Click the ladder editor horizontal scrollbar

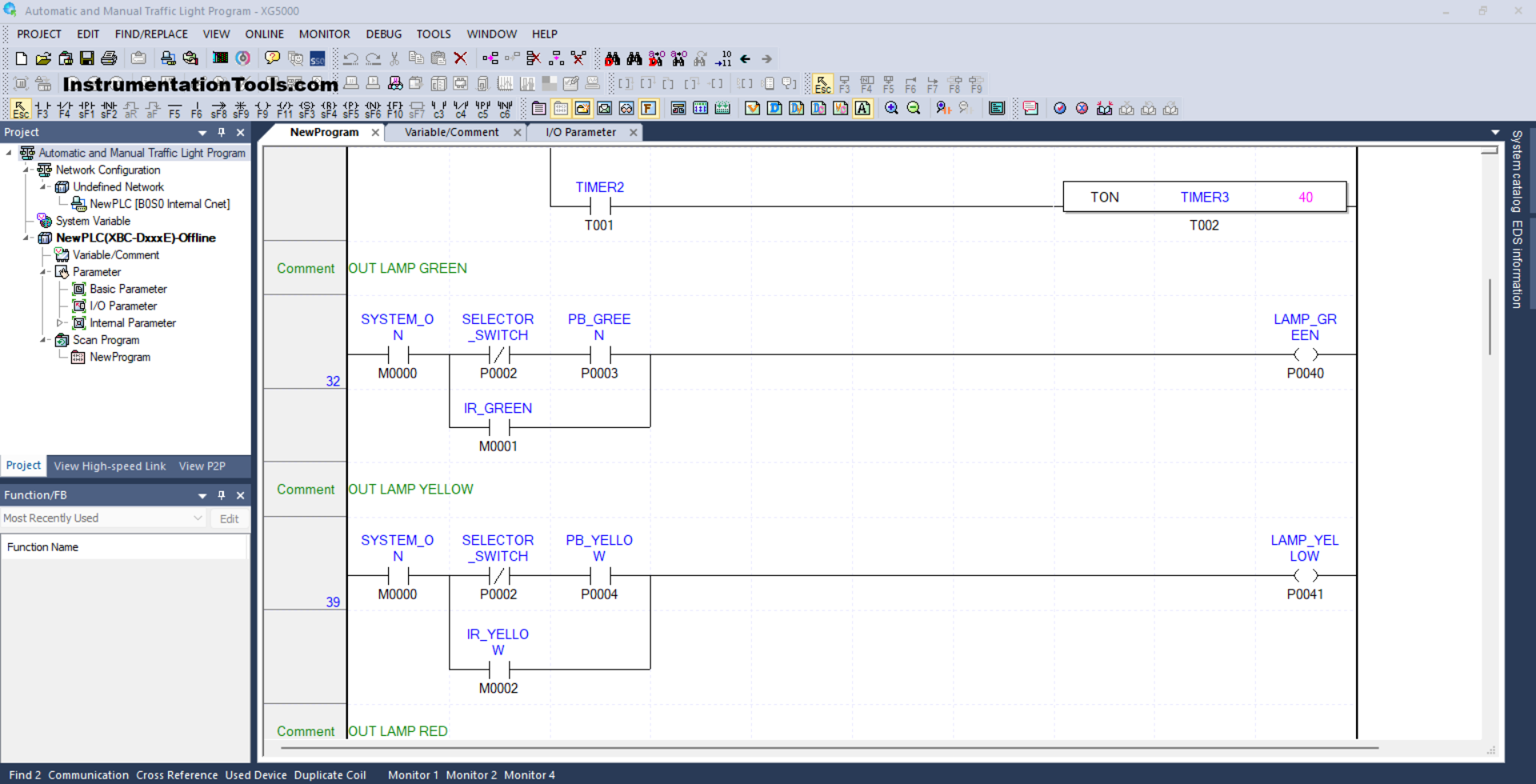click(830, 749)
